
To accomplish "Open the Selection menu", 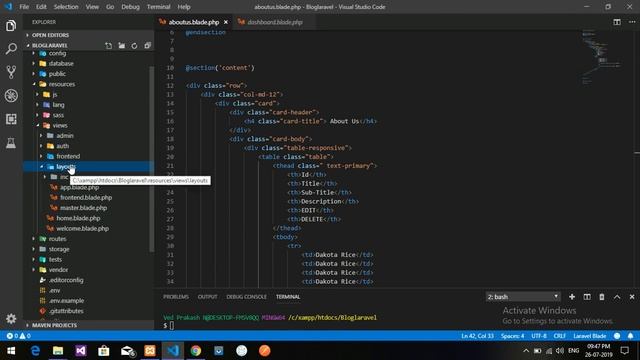I will click(66, 7).
